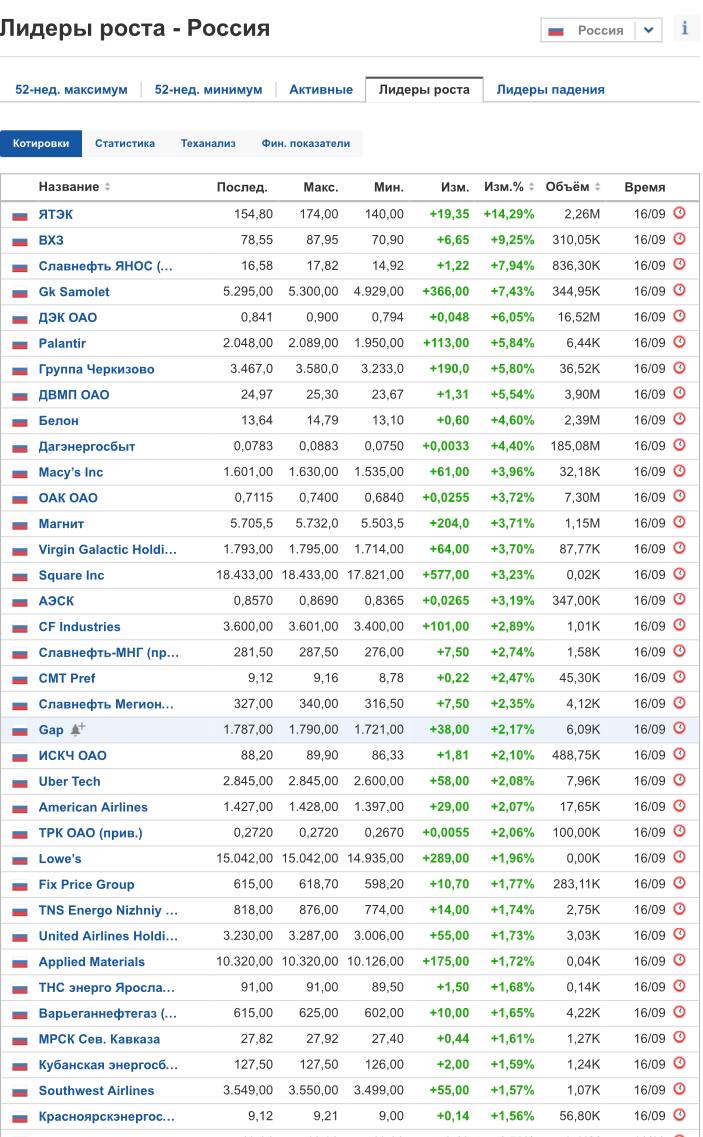Click the +14,29% change value for ЯТЭК

(x=509, y=215)
